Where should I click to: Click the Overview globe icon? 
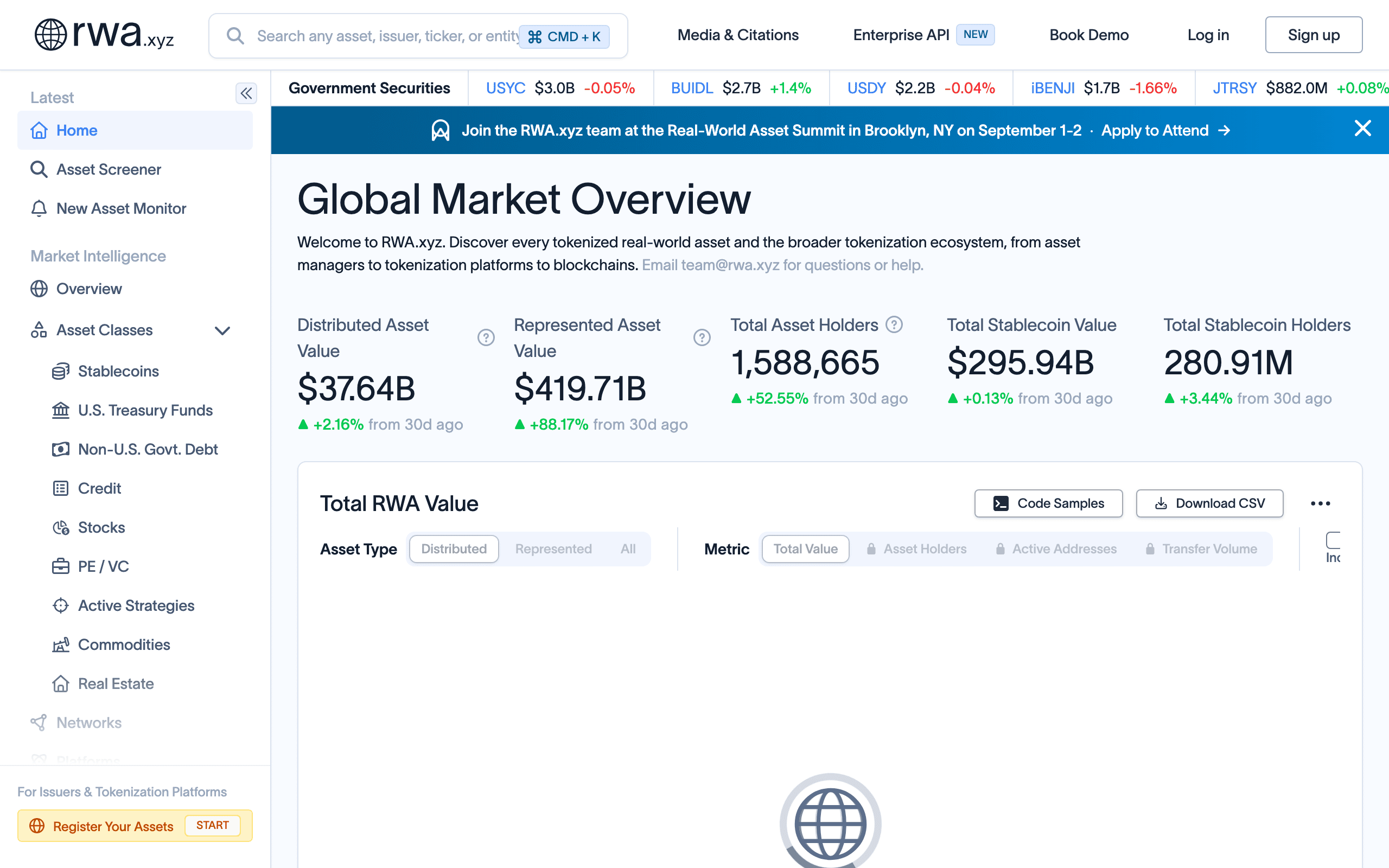point(39,289)
